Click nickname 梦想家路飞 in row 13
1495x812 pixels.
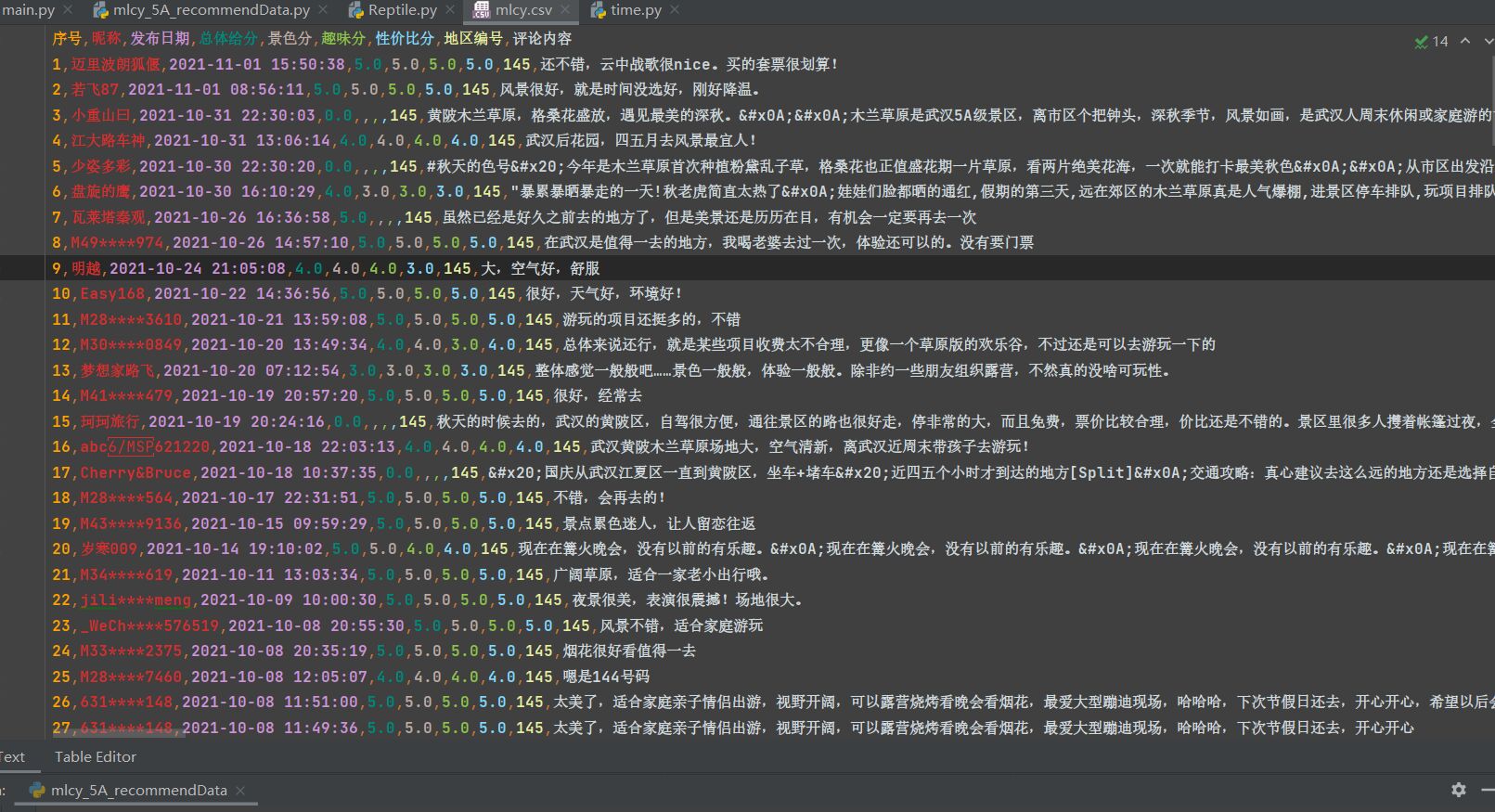117,370
